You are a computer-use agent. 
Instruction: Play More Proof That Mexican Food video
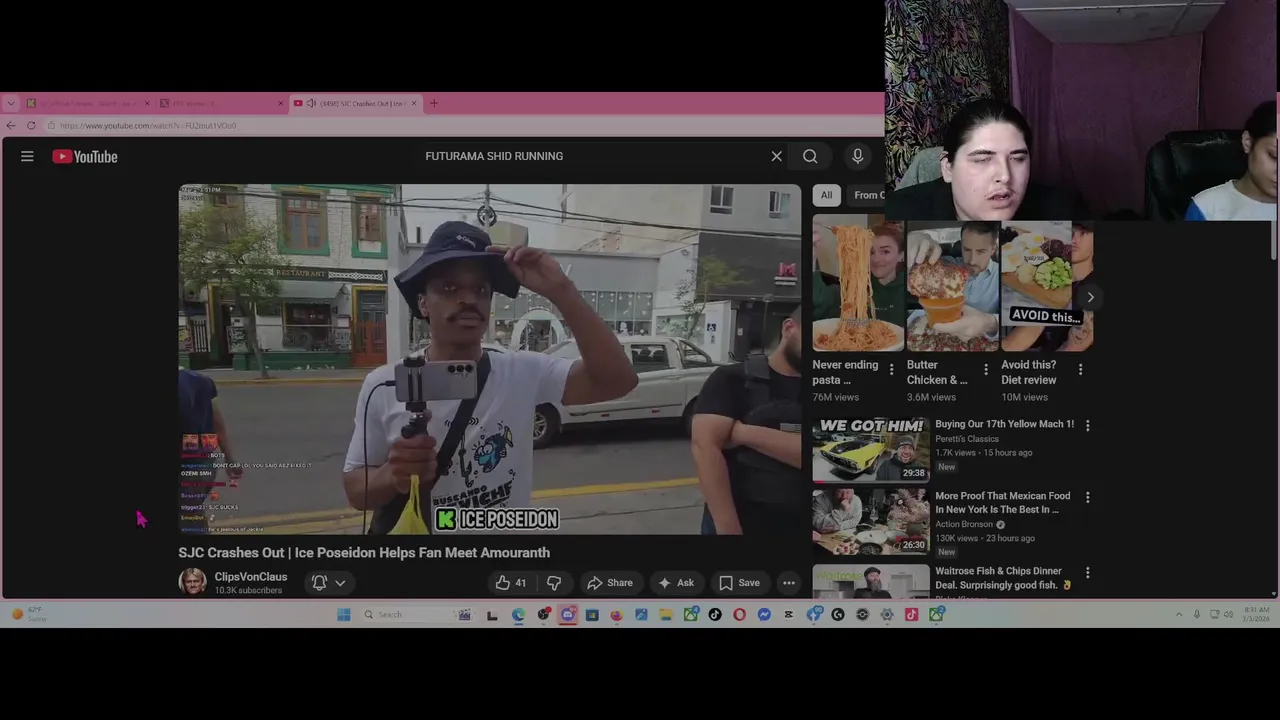tap(870, 521)
